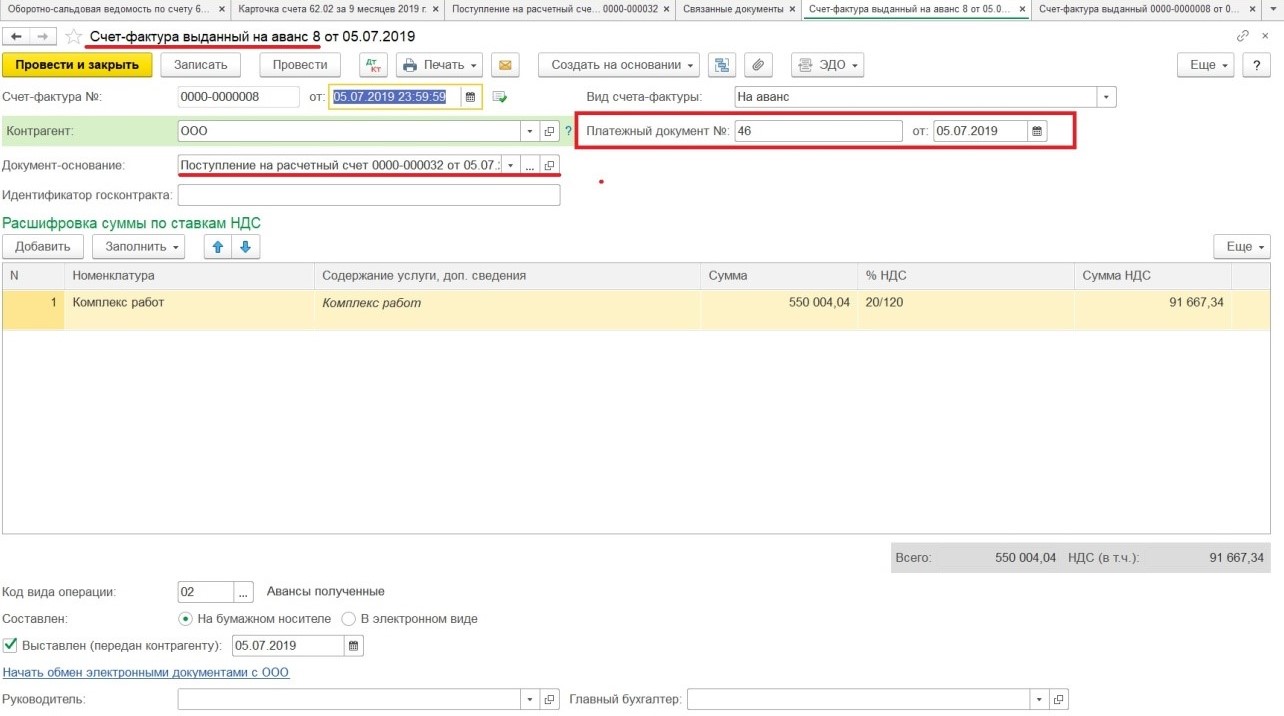Open calendar for Выставлен date
The width and height of the screenshot is (1284, 716).
[353, 646]
